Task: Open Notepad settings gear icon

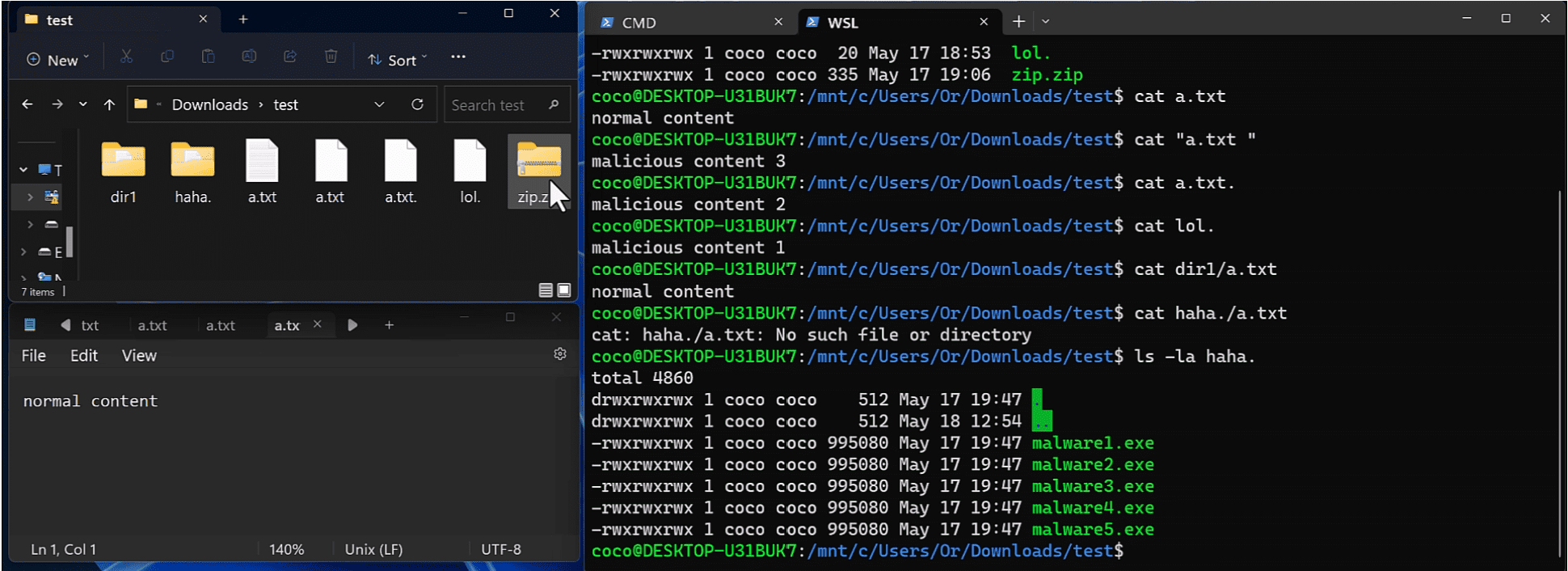Action: tap(560, 354)
